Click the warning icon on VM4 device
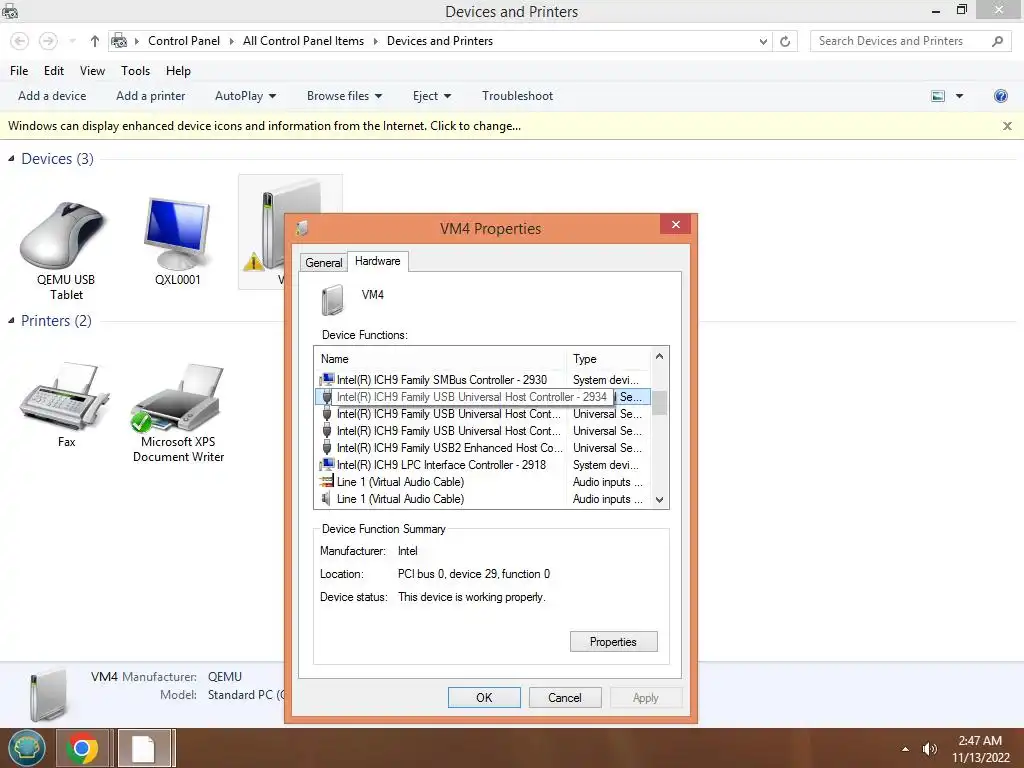Viewport: 1024px width, 768px height. 253,263
